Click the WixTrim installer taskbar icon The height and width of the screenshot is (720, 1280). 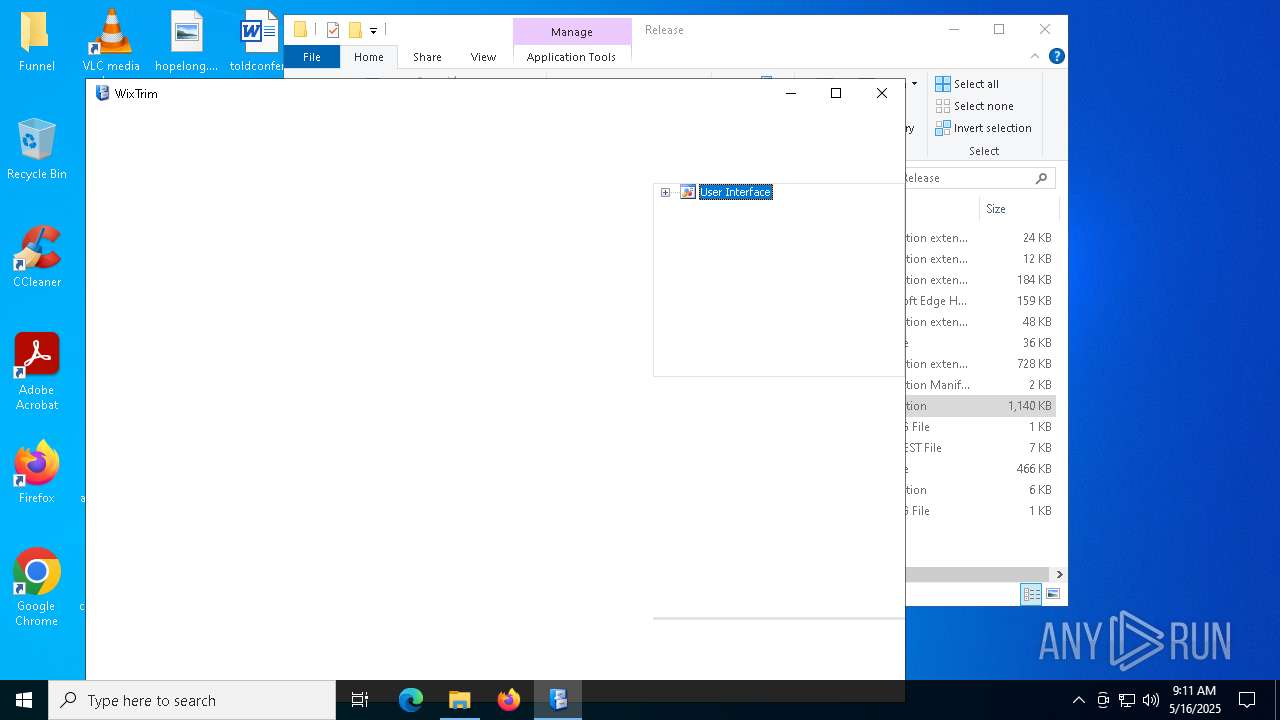558,700
